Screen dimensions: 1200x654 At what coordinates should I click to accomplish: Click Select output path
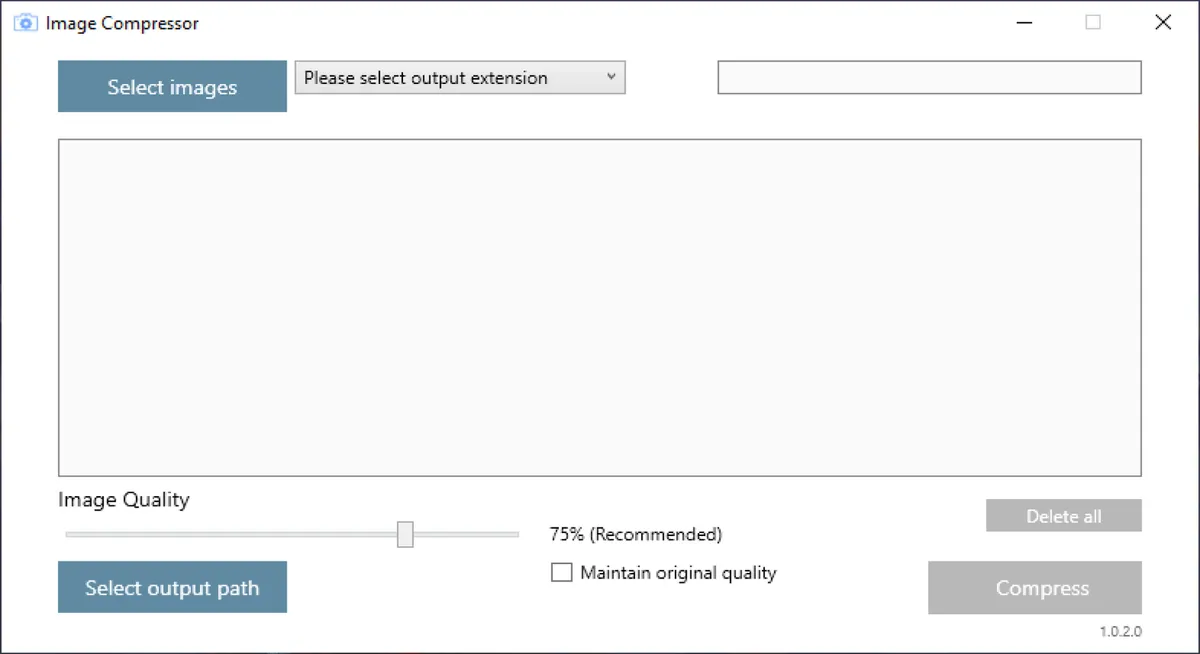[x=172, y=587]
